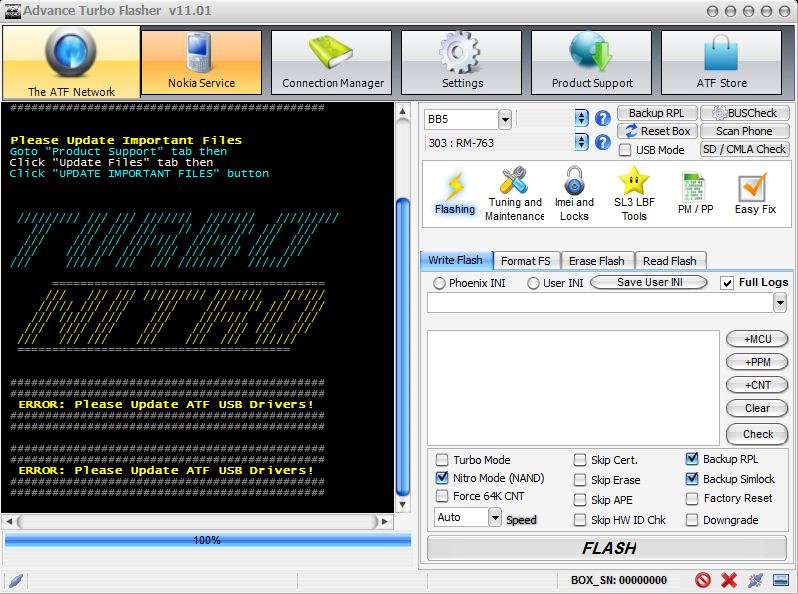Click Save User INI button
This screenshot has height=594, width=798.
click(x=649, y=282)
